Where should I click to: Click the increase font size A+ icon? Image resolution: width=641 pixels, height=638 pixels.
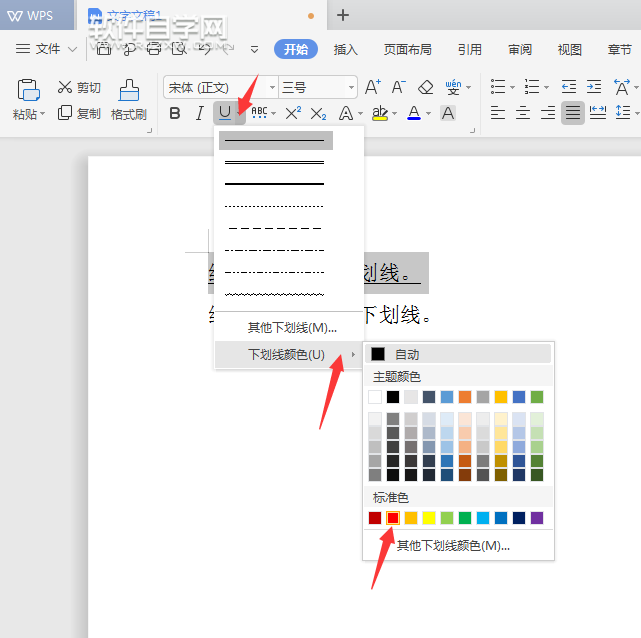coord(372,87)
